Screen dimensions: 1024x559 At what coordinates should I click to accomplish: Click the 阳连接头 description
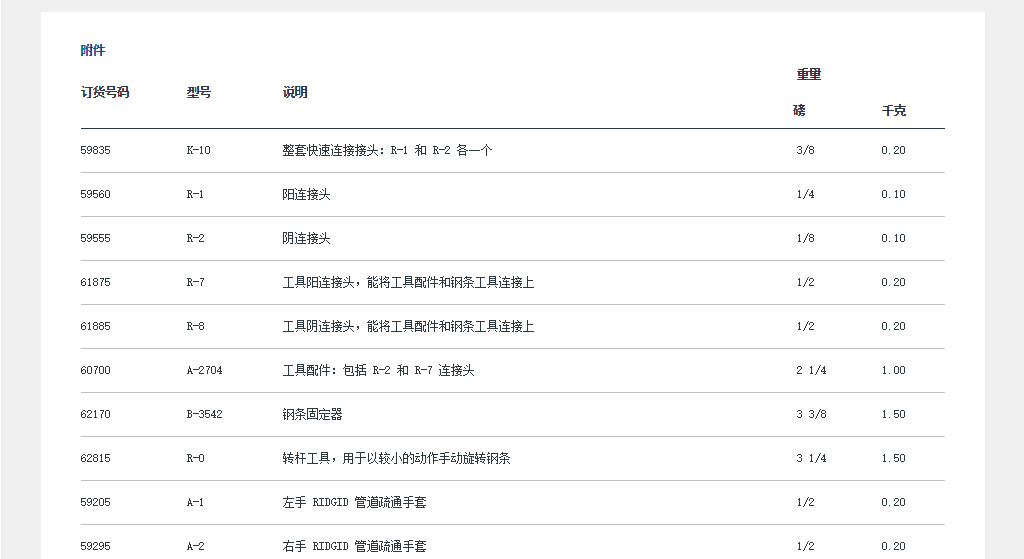pos(306,194)
